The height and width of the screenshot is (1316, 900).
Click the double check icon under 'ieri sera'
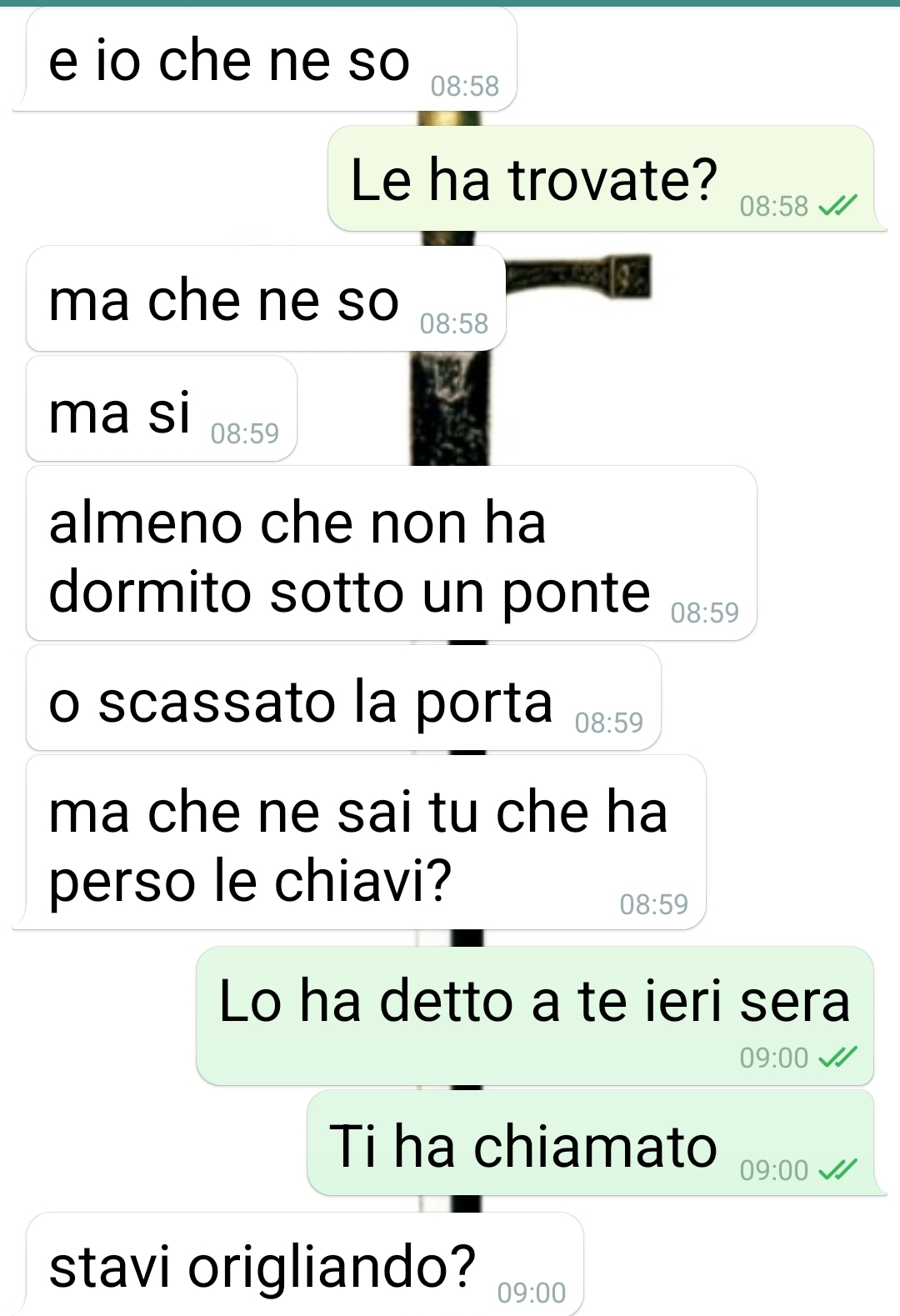(x=837, y=1058)
